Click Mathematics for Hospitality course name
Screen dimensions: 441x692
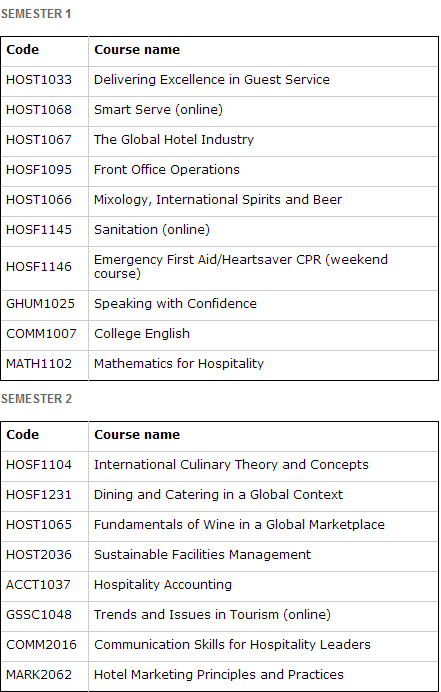(179, 364)
